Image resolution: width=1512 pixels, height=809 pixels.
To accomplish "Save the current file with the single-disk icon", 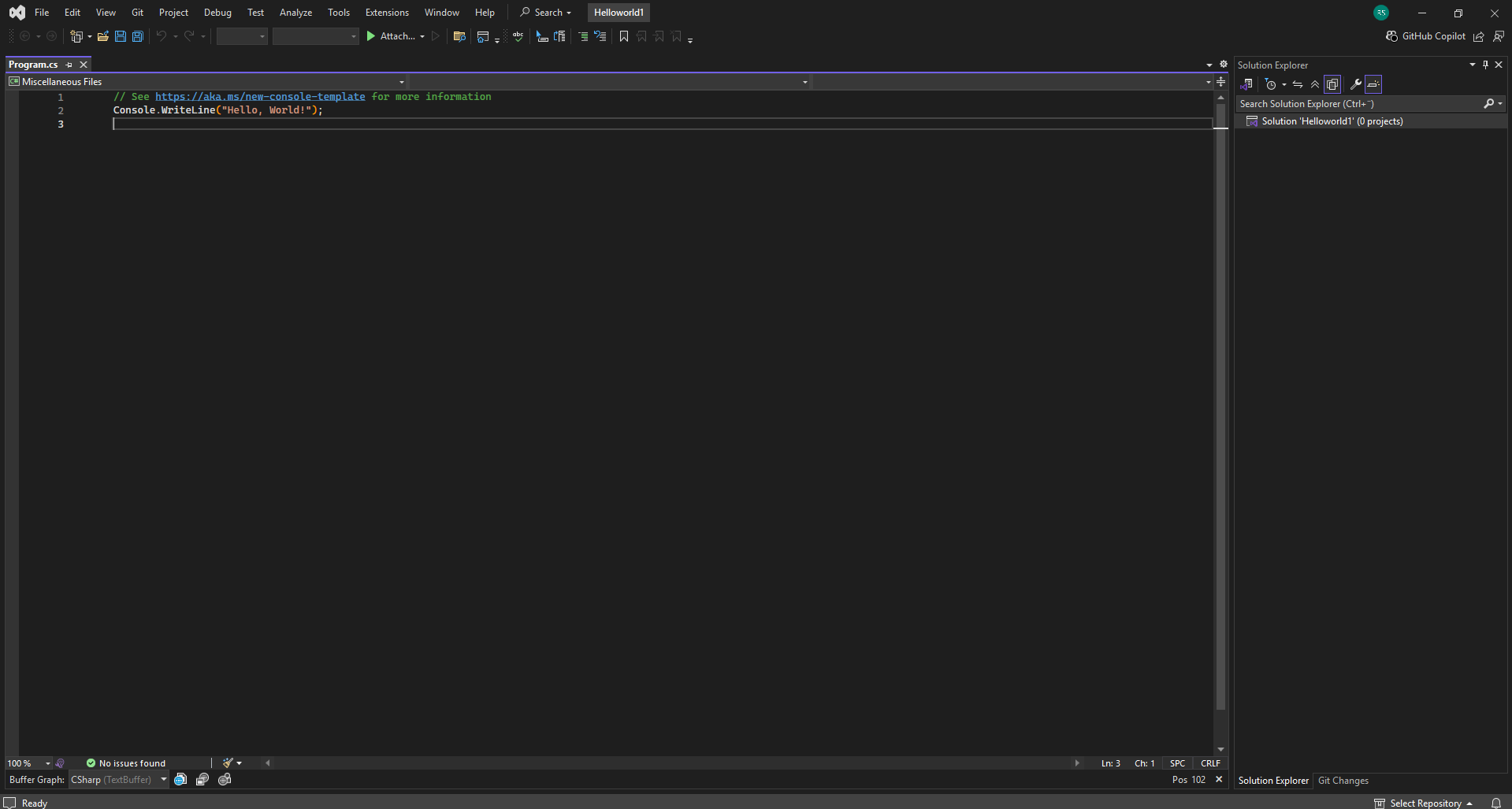I will (x=121, y=36).
